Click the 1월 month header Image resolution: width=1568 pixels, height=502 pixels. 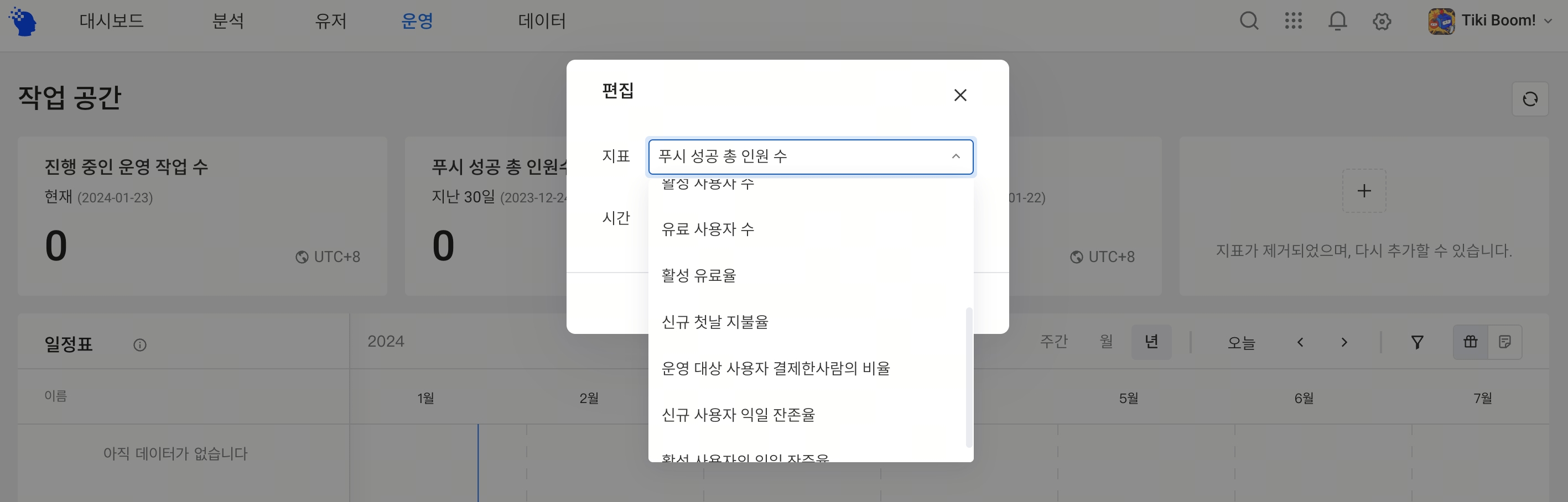point(425,398)
